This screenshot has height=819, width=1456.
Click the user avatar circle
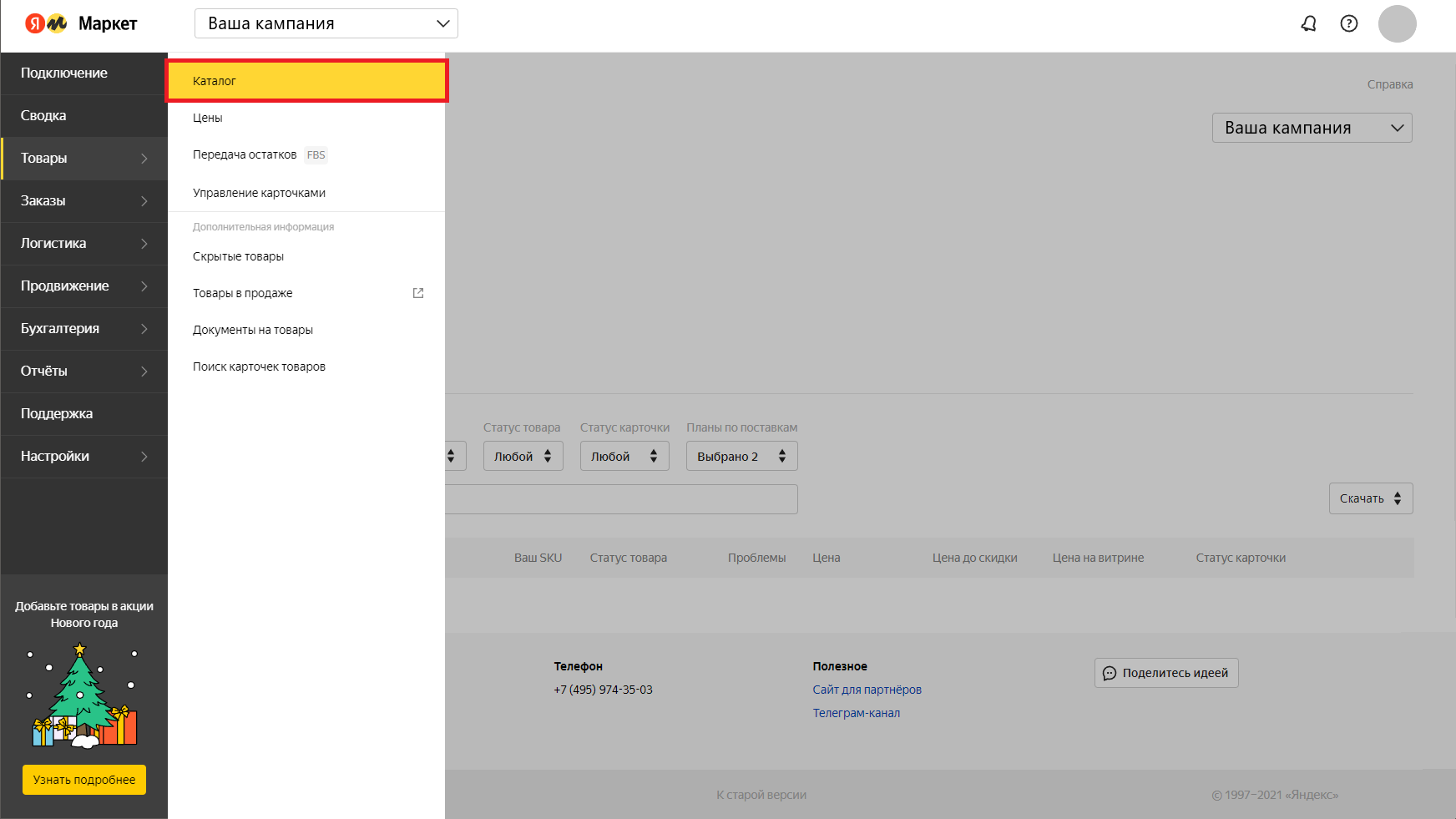1397,23
